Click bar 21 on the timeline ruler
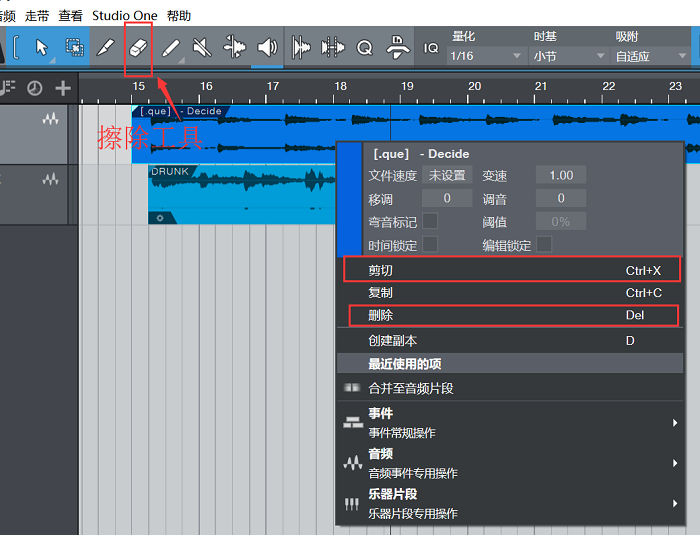This screenshot has width=700, height=535. pos(541,86)
